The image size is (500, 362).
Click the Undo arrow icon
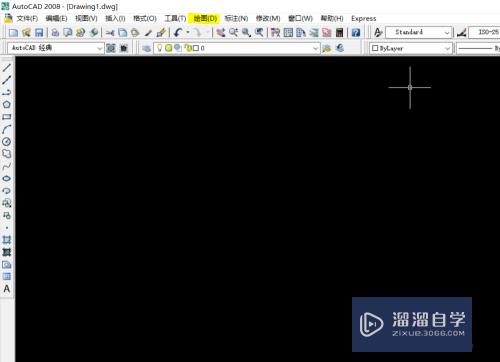click(x=178, y=32)
